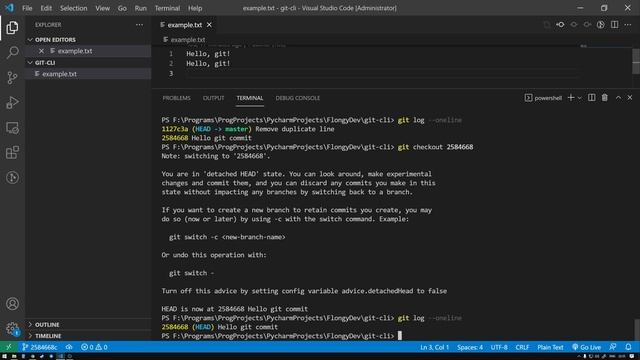The image size is (640, 360).
Task: Click the editor vertical scrollbar
Action: click(636, 62)
